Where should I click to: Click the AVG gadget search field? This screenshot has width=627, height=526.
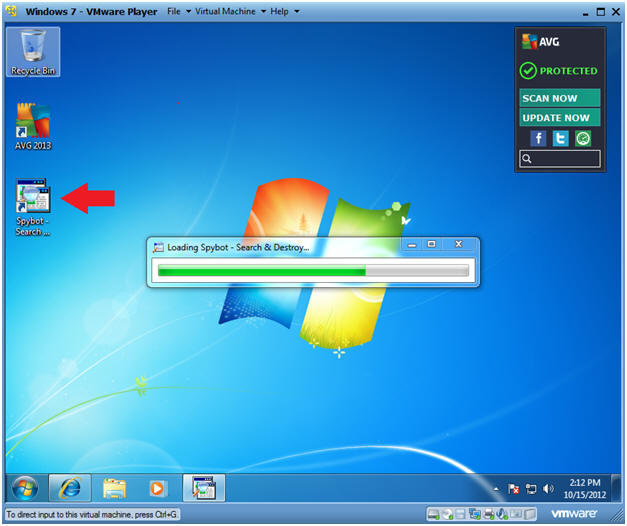tap(559, 158)
